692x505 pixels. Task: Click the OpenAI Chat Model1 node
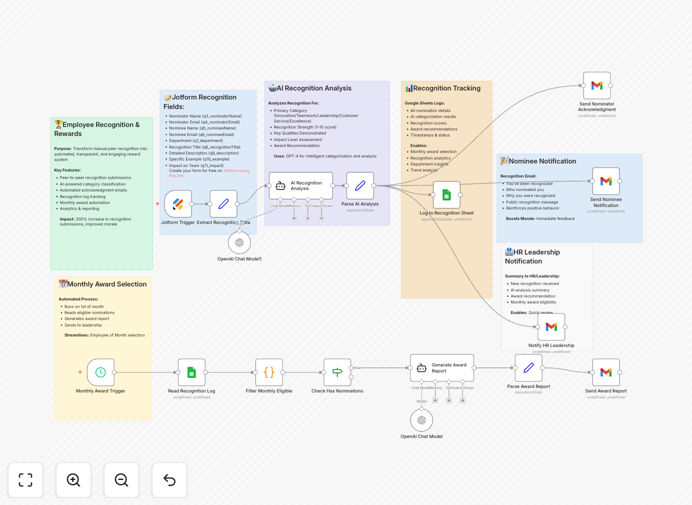point(240,242)
